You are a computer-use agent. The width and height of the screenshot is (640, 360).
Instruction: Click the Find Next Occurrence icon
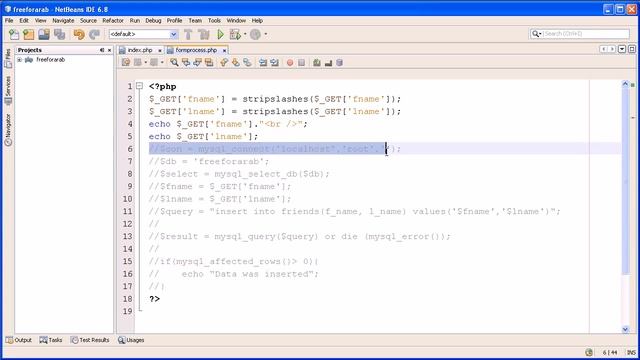point(198,62)
